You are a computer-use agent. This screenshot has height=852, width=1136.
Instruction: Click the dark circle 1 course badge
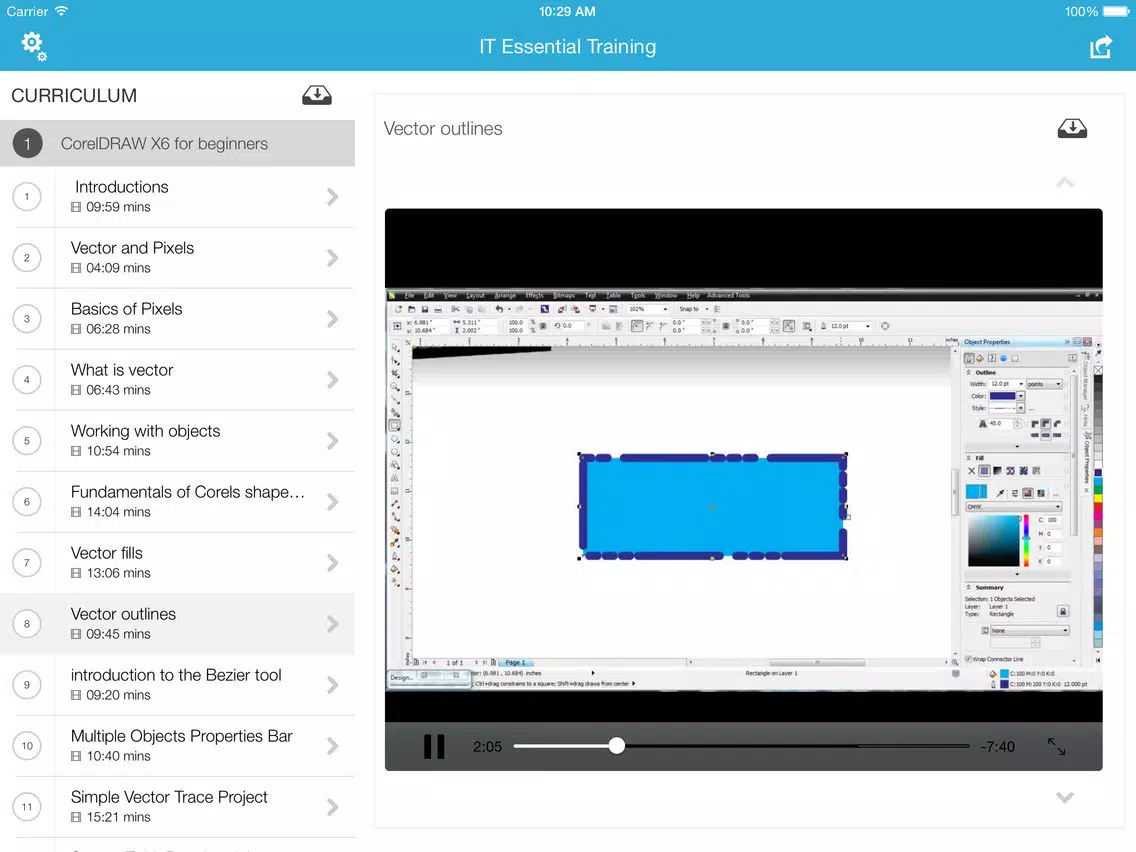pos(28,143)
